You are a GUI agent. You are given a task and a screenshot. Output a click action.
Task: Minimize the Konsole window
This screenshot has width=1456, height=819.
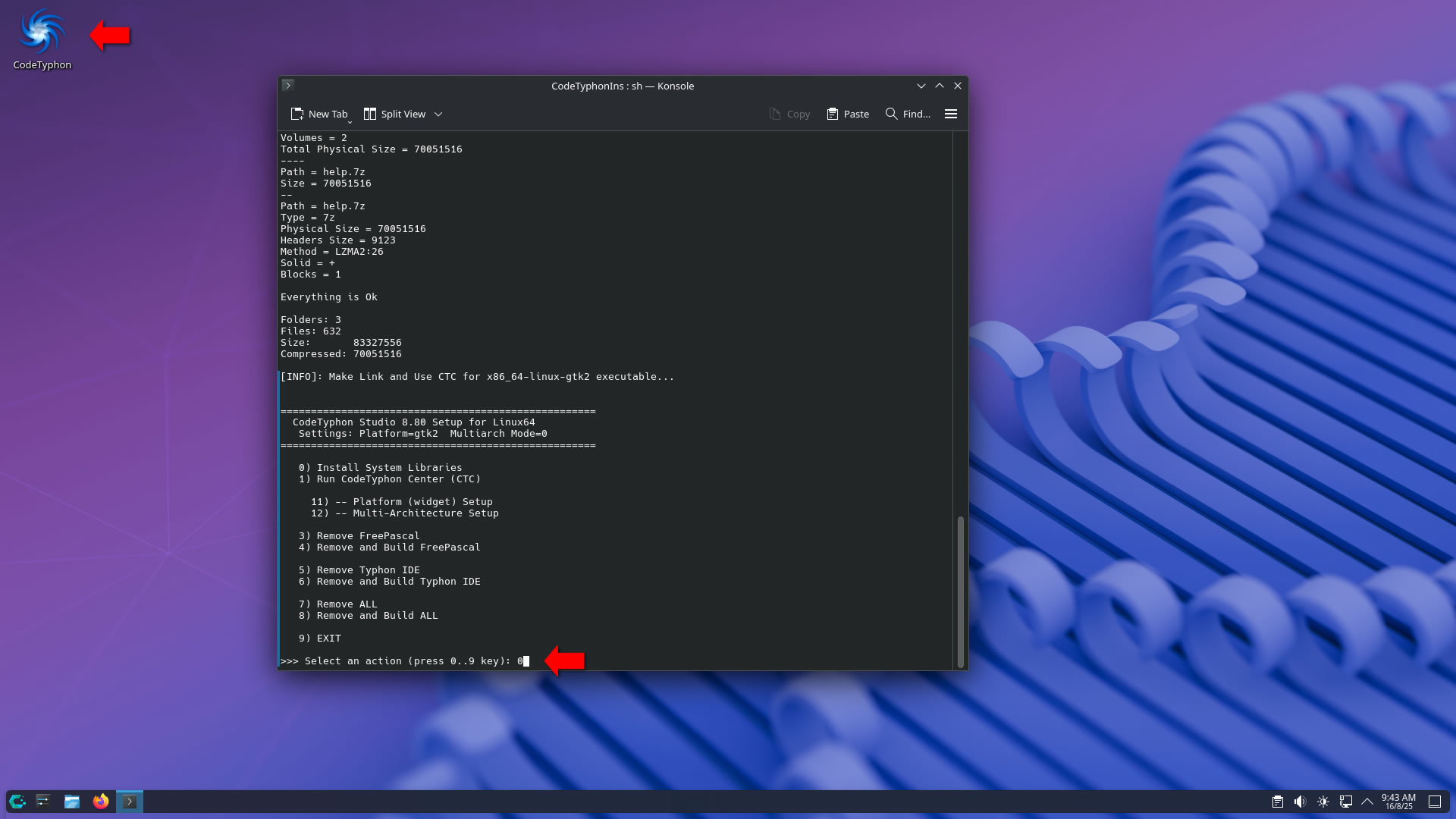pos(921,86)
